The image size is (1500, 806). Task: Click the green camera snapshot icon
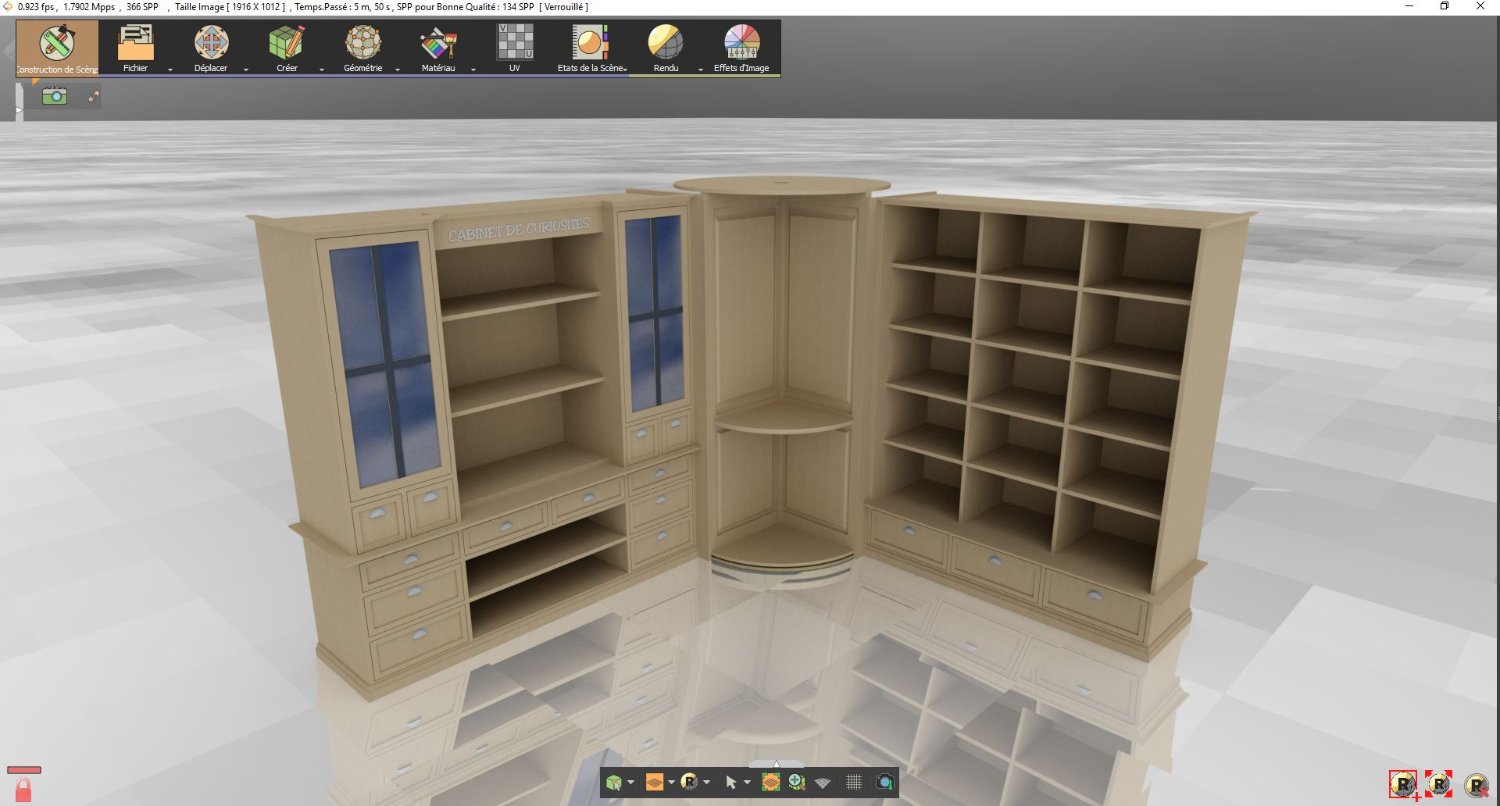(54, 96)
